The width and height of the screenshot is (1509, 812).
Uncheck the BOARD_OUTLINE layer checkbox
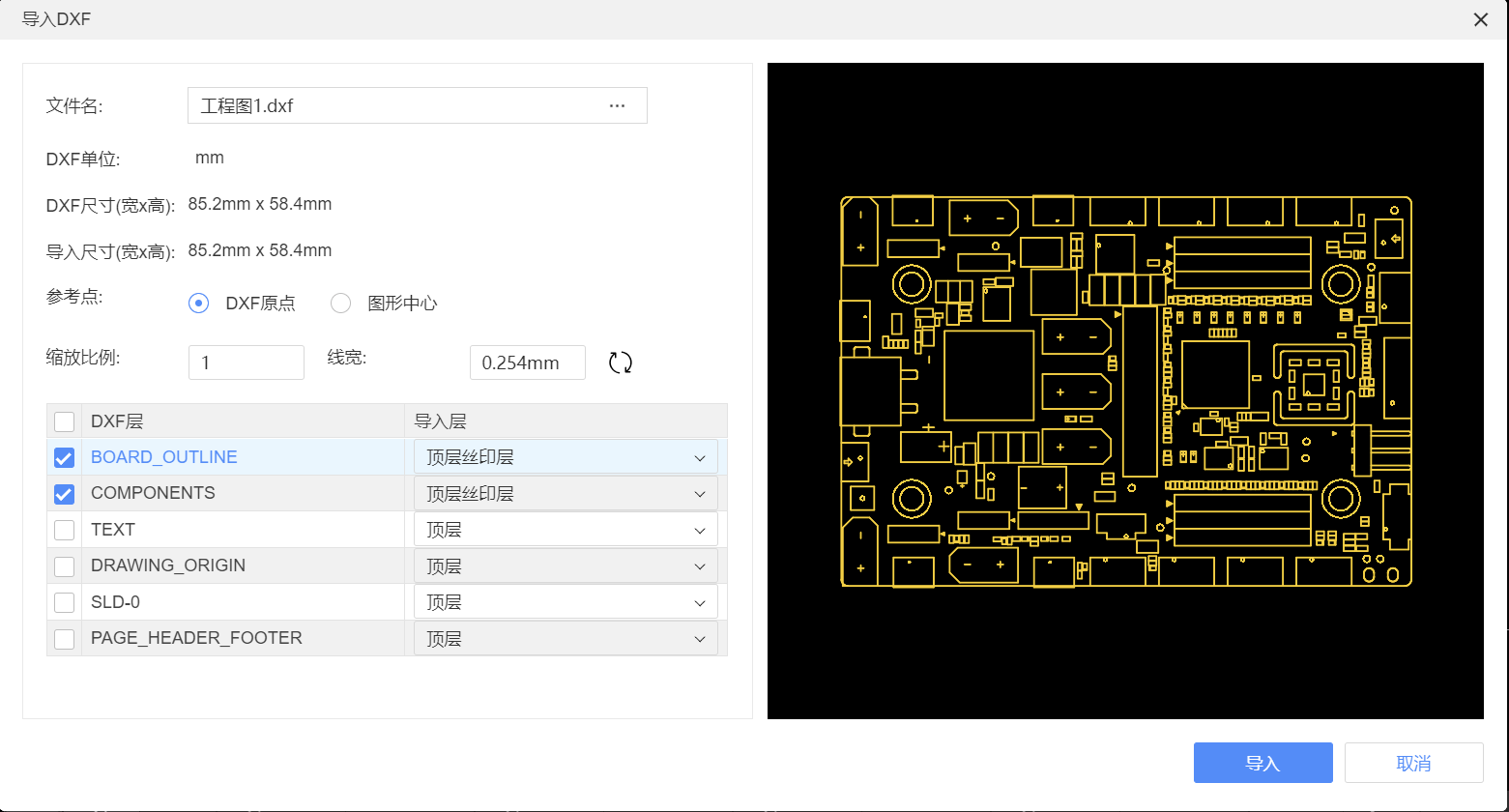coord(65,457)
